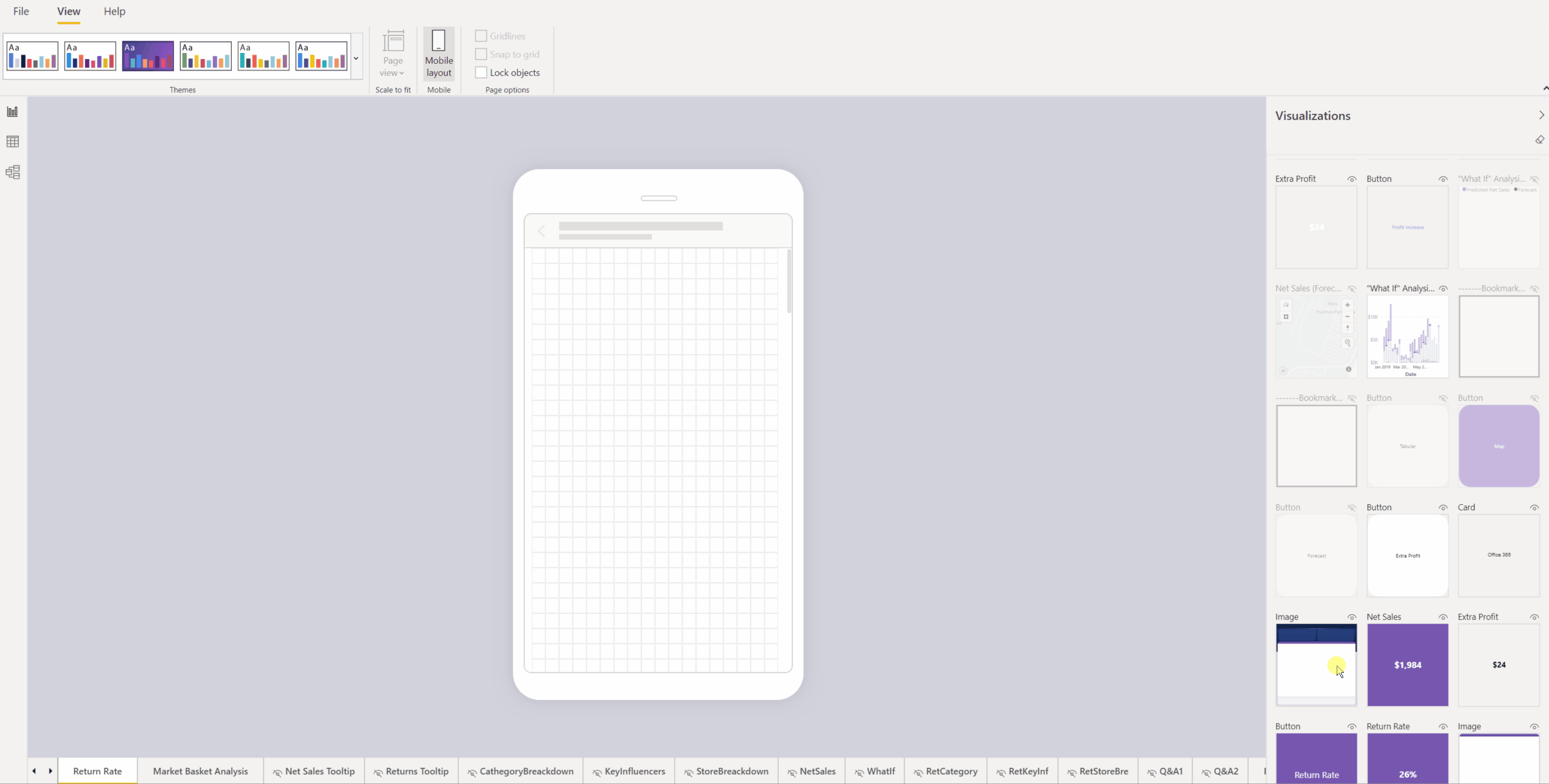Select the 26% Return Rate thumbnail
The width and height of the screenshot is (1549, 784).
pyautogui.click(x=1407, y=758)
